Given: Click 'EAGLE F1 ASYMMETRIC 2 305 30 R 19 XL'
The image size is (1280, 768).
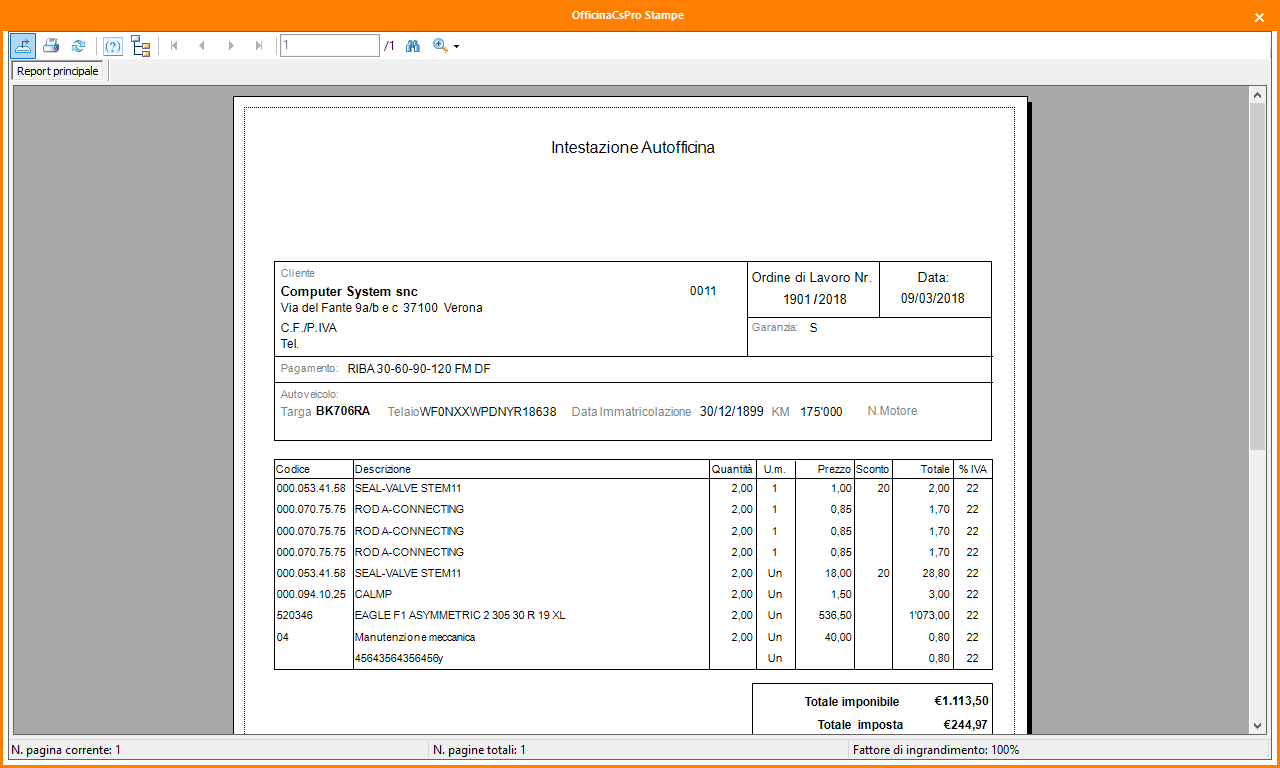Looking at the screenshot, I should click(x=460, y=616).
